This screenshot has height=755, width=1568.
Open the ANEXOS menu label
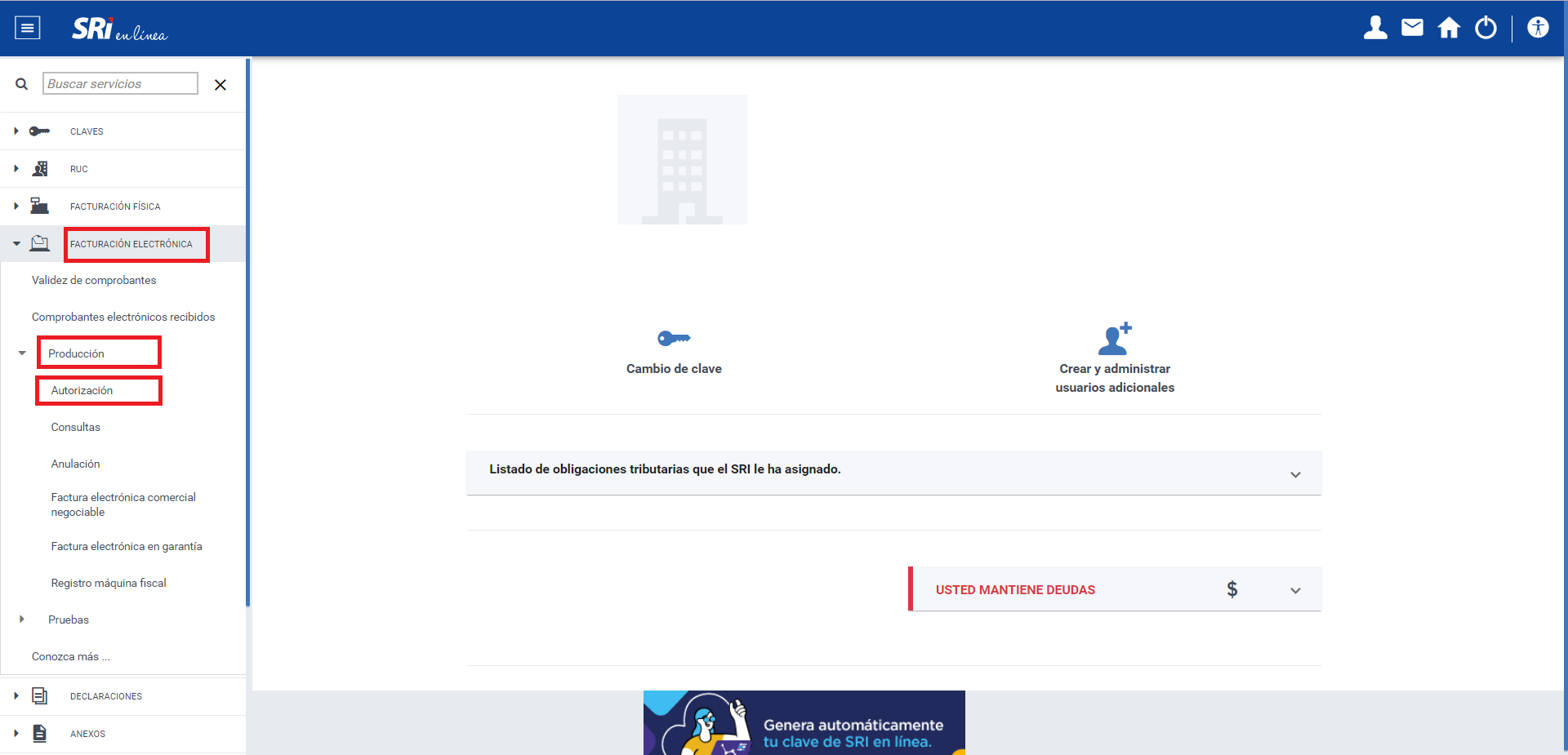point(87,734)
